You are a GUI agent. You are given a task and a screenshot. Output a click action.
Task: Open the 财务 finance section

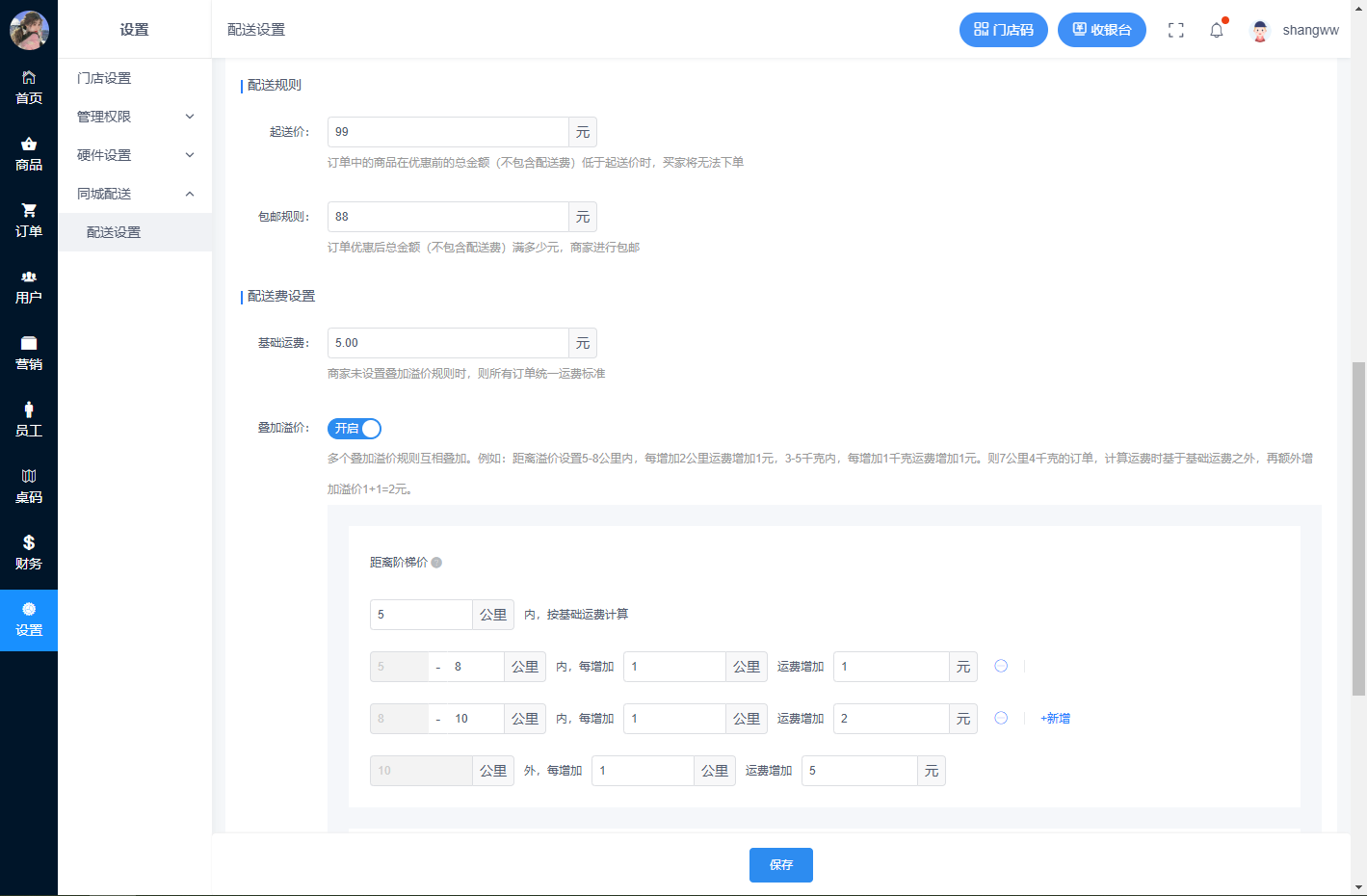pyautogui.click(x=29, y=552)
